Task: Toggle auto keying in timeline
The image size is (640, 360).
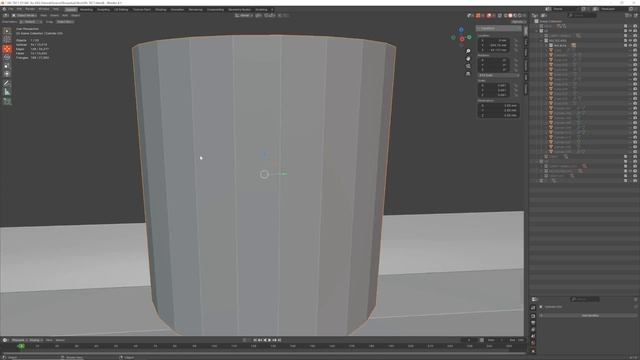Action: 245,340
